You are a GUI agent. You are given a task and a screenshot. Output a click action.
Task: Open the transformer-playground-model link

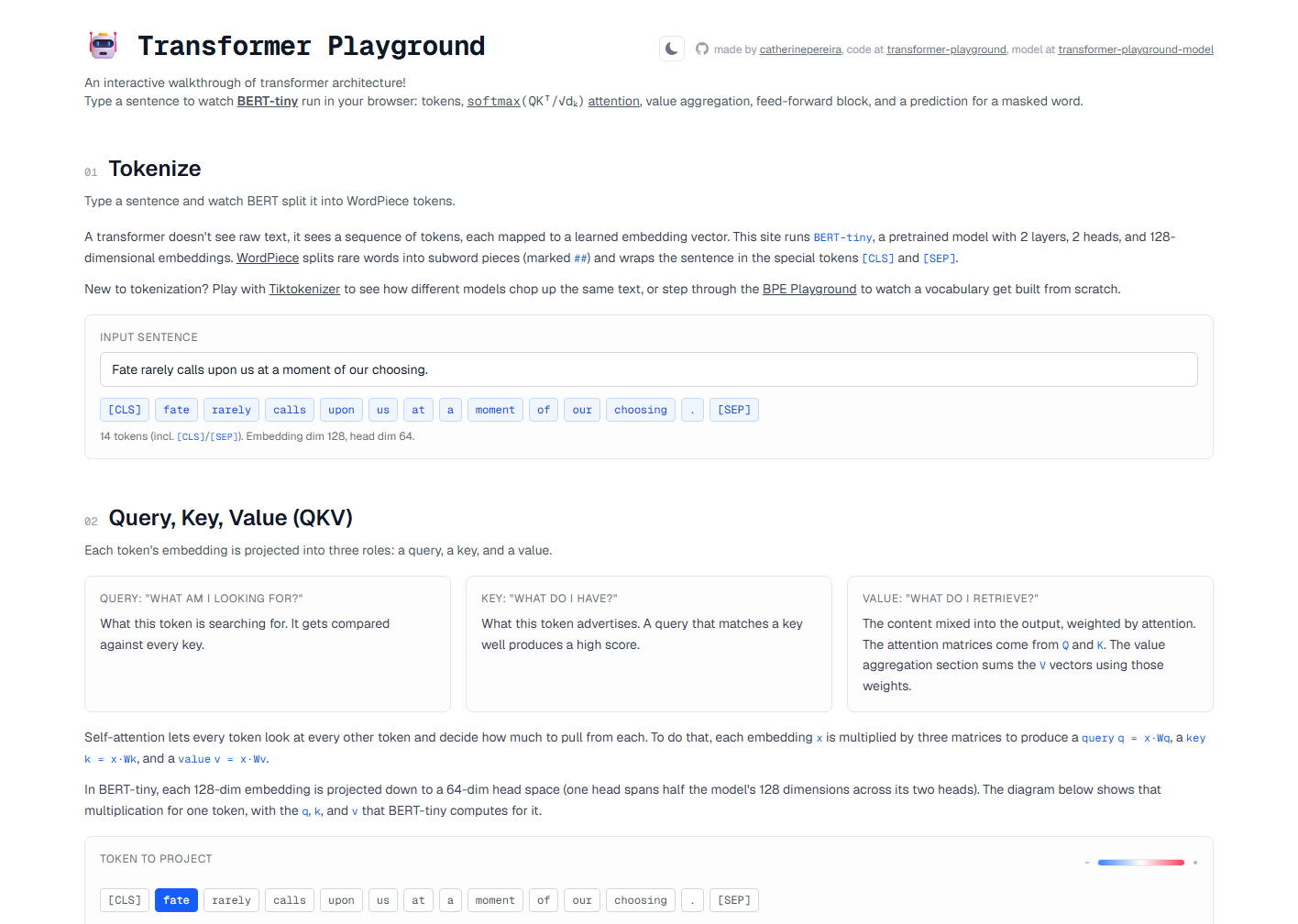pos(1136,49)
